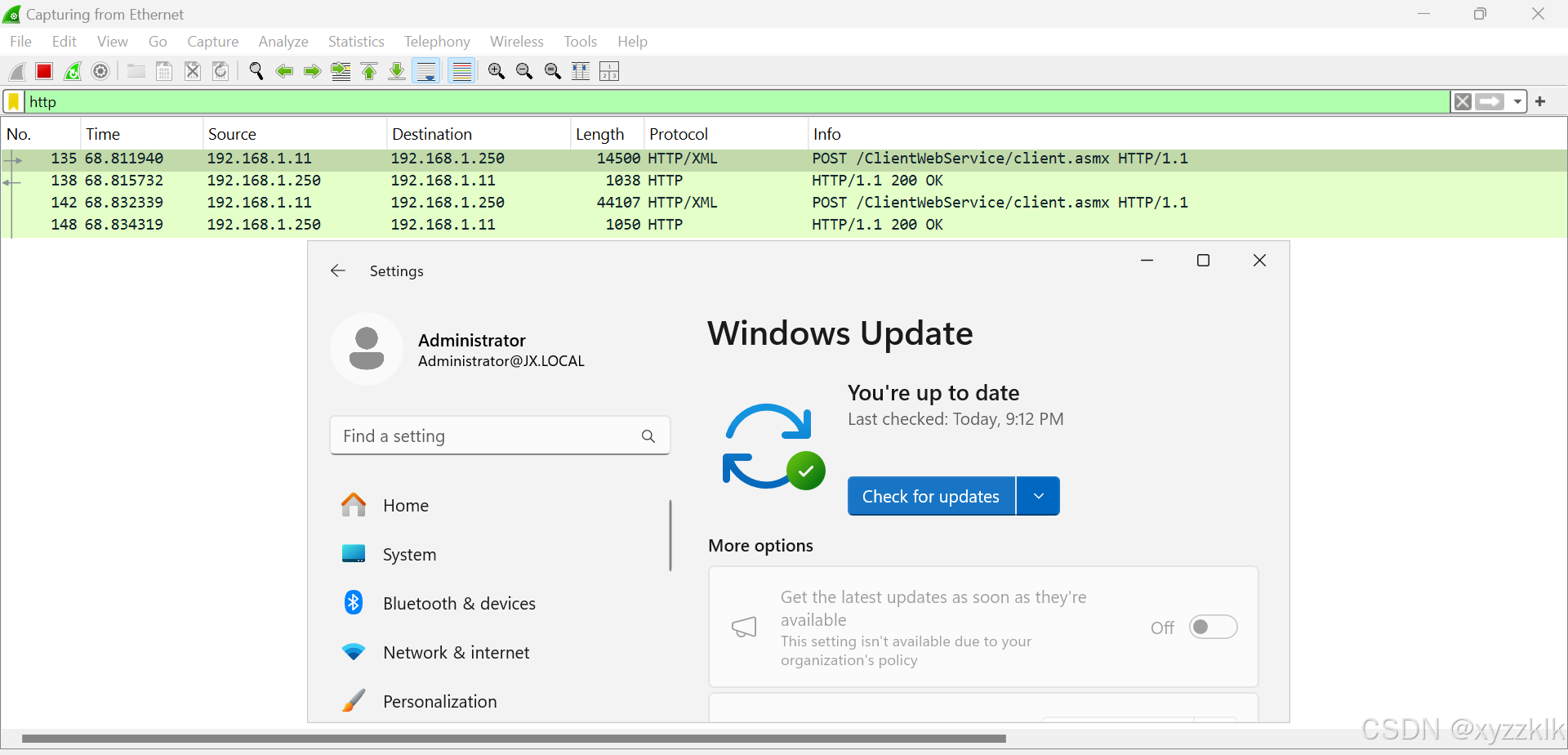Open capture options gear icon
The height and width of the screenshot is (755, 1568).
click(100, 72)
